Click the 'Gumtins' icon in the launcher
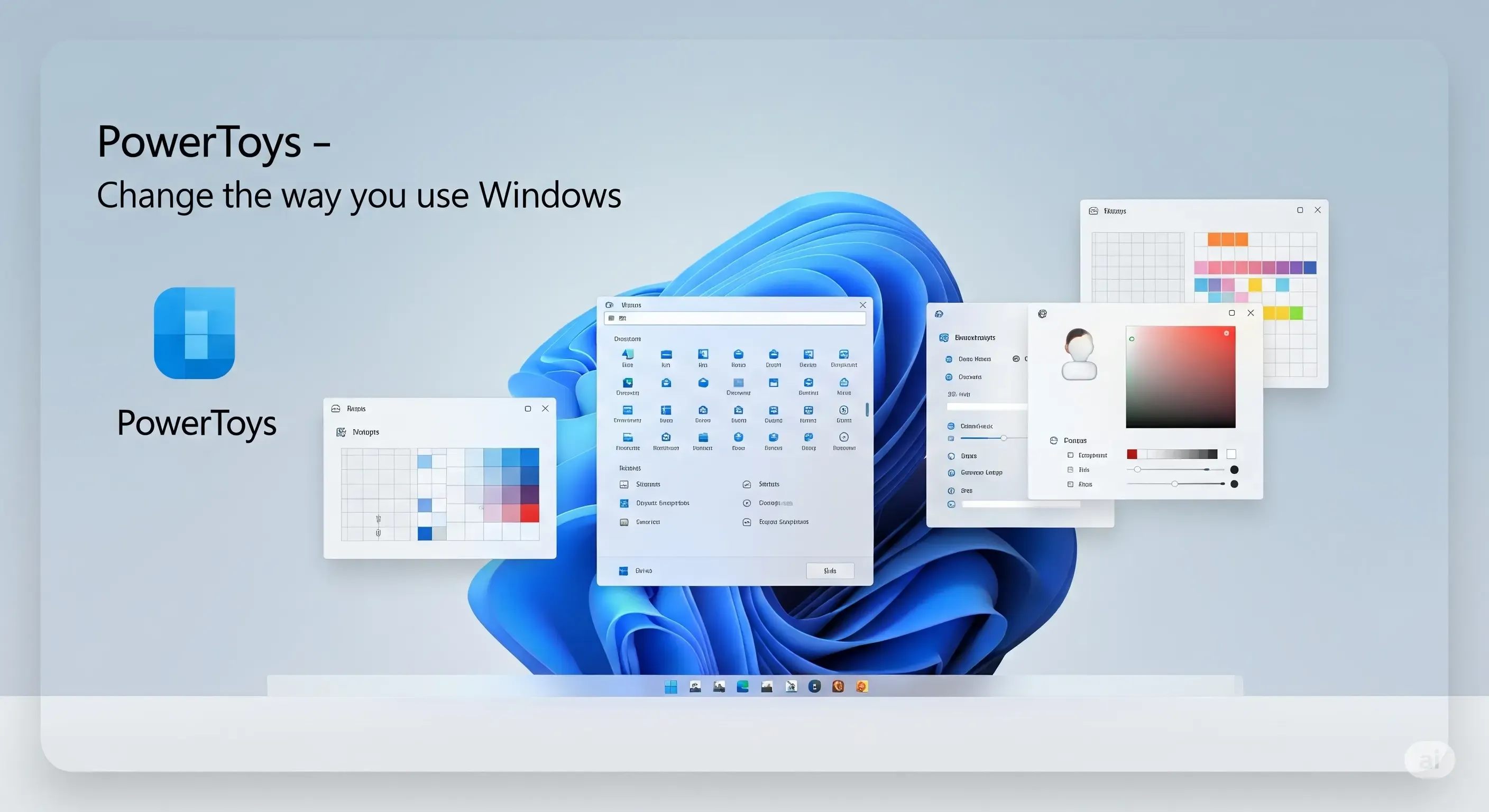The width and height of the screenshot is (1489, 812). tap(808, 383)
